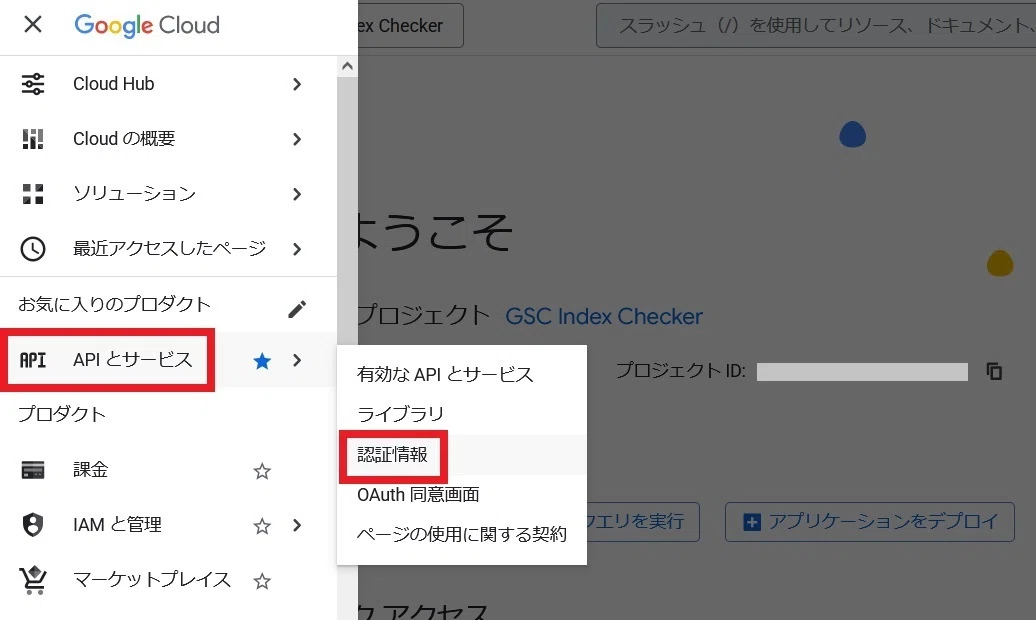
Task: Click the project selector ending in Checker
Action: tap(410, 26)
